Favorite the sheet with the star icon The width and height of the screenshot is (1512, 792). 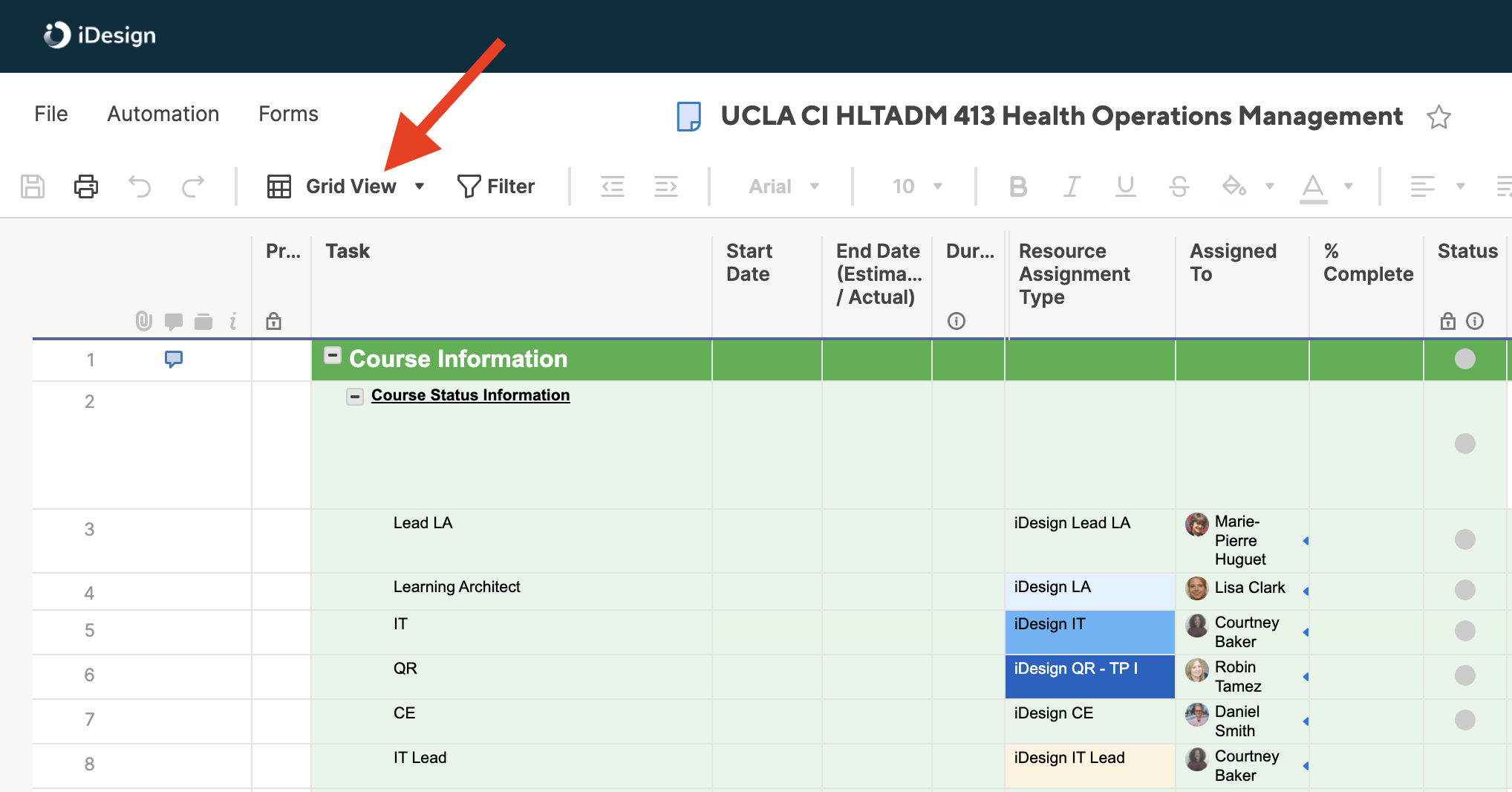pos(1438,117)
